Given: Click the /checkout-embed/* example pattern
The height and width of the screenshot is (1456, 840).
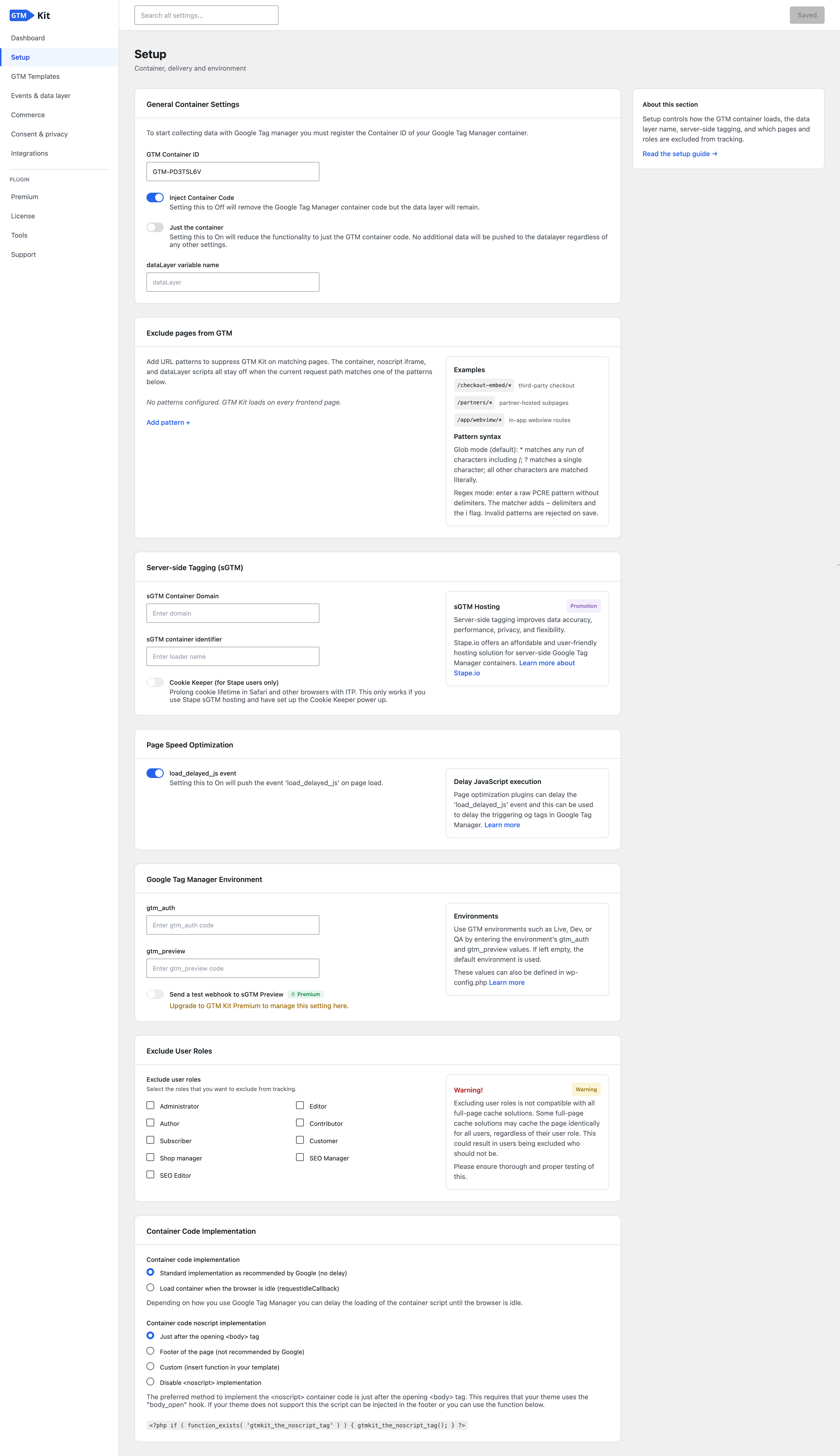Looking at the screenshot, I should coord(484,385).
